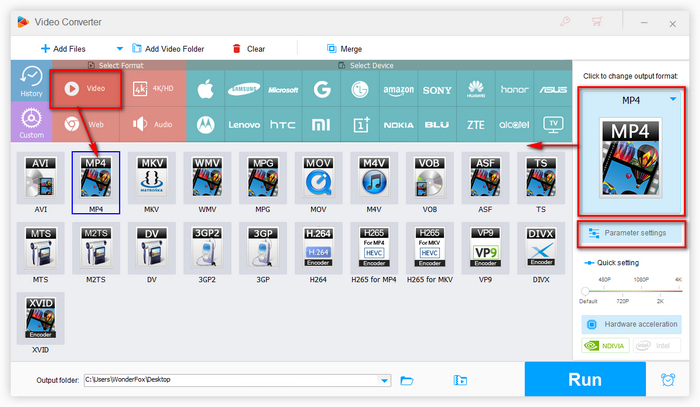Select the VP9 encoder icon
The image size is (700, 407).
485,248
